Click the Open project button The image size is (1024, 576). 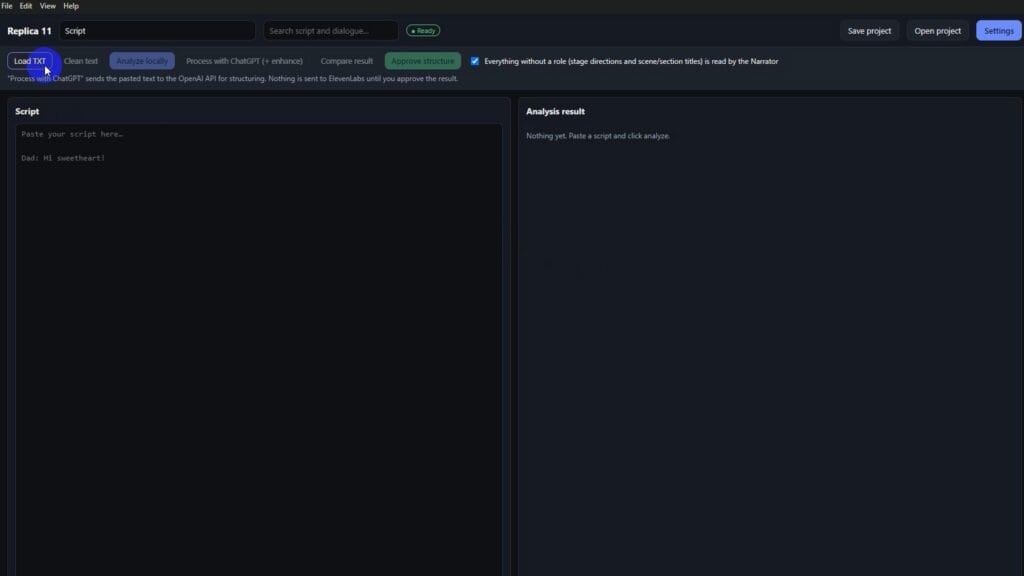[937, 31]
